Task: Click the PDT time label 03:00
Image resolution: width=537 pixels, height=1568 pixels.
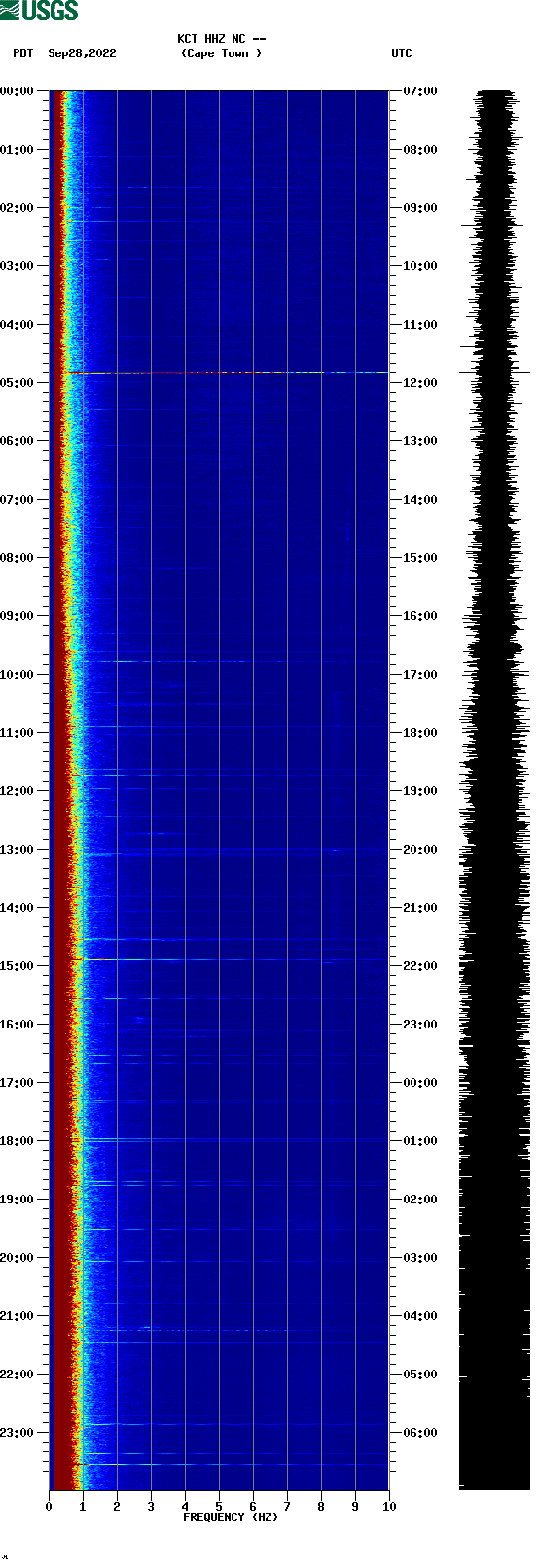Action: coord(17,266)
